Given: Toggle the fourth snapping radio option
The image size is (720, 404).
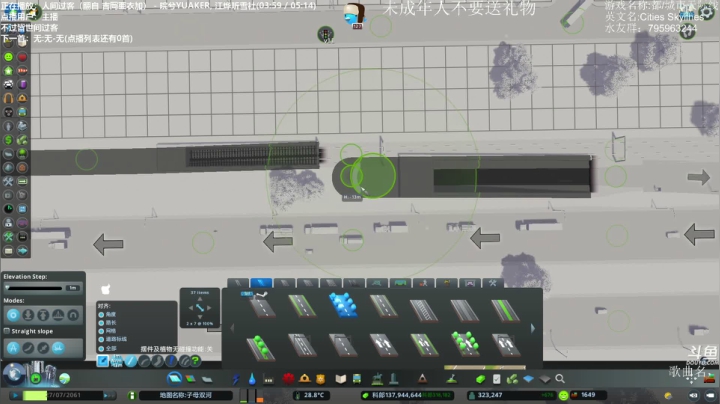Looking at the screenshot, I should tap(101, 339).
